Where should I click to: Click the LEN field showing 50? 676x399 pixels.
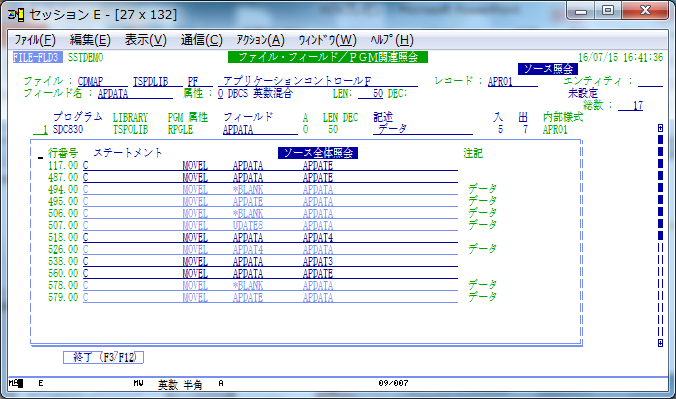[370, 94]
